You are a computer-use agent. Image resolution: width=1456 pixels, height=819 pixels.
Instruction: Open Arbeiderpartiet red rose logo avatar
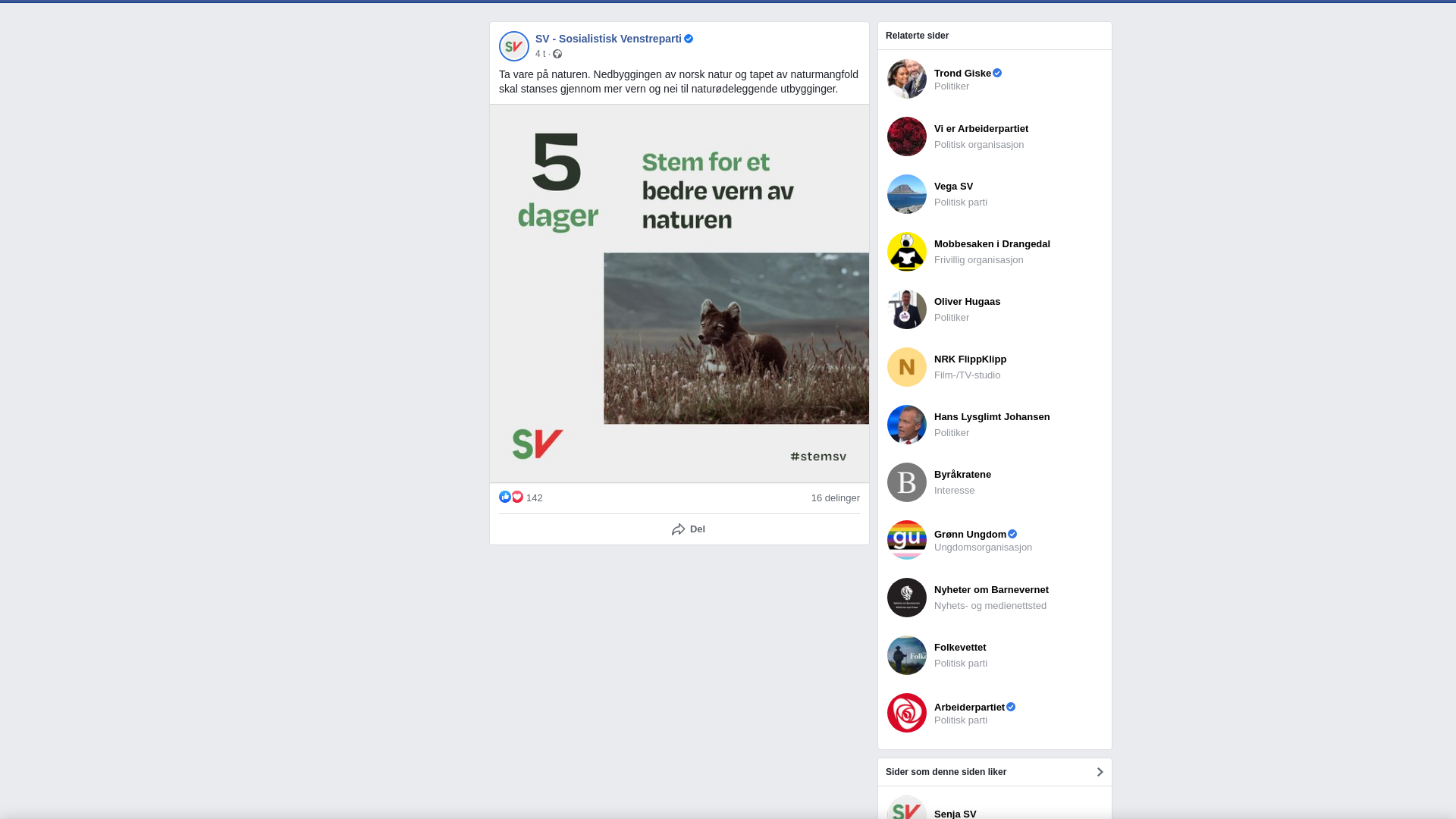[x=907, y=713]
